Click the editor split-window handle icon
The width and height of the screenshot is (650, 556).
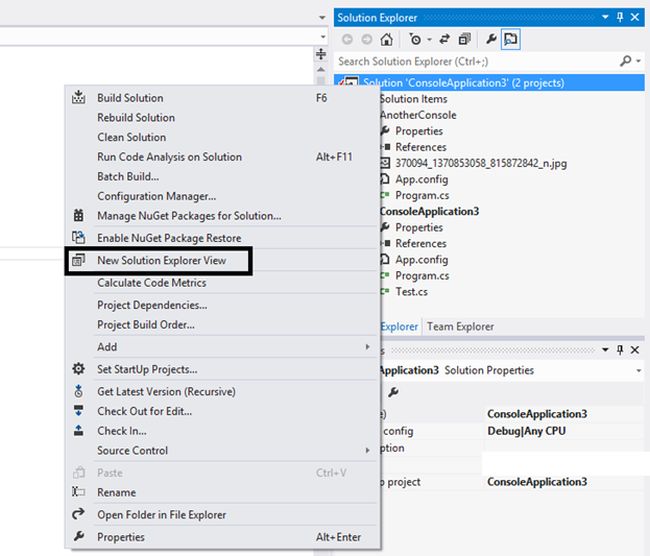(321, 54)
